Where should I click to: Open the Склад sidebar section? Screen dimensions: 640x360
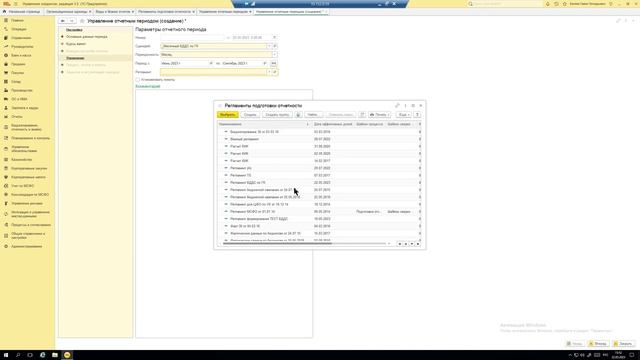16,82
